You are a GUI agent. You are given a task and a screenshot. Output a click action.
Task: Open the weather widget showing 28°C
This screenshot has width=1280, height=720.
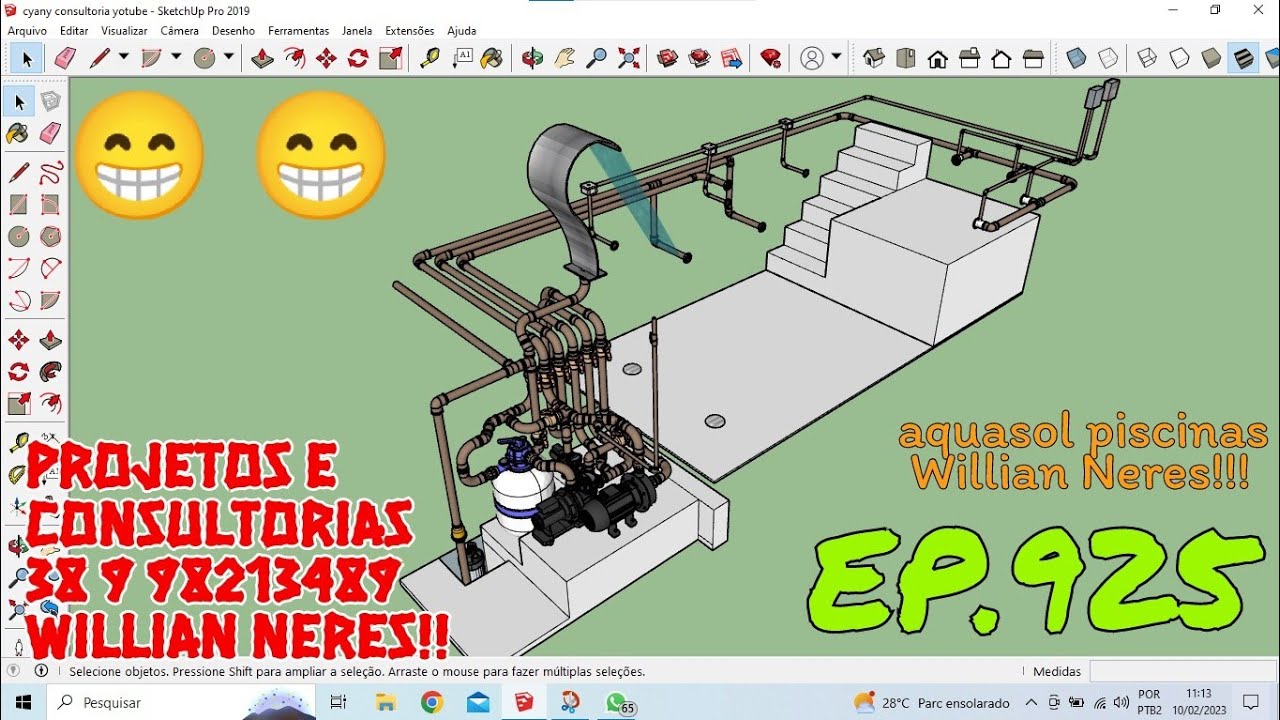[x=931, y=703]
